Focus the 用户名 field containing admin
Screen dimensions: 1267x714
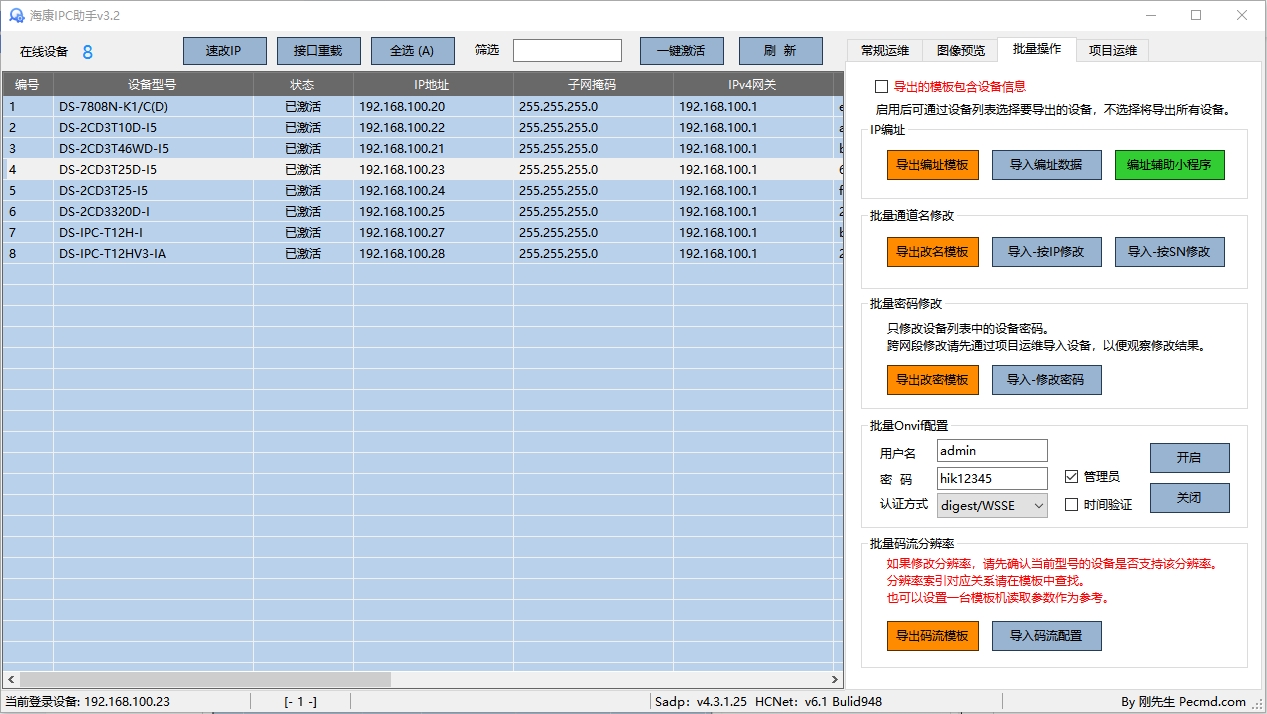992,451
